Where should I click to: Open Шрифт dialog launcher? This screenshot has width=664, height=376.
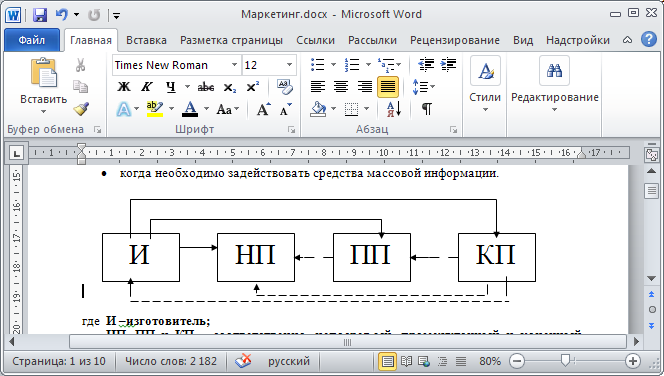pos(291,130)
